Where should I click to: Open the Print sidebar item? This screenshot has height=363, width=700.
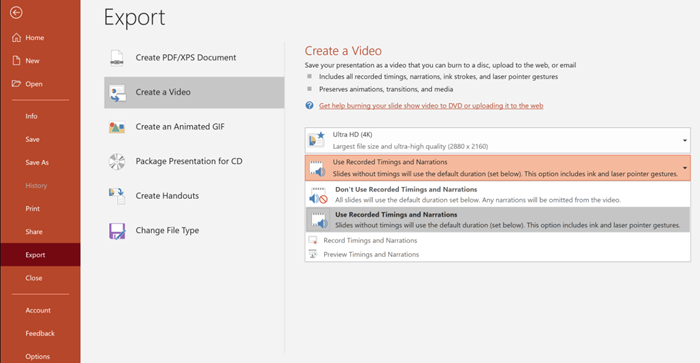tap(40, 209)
